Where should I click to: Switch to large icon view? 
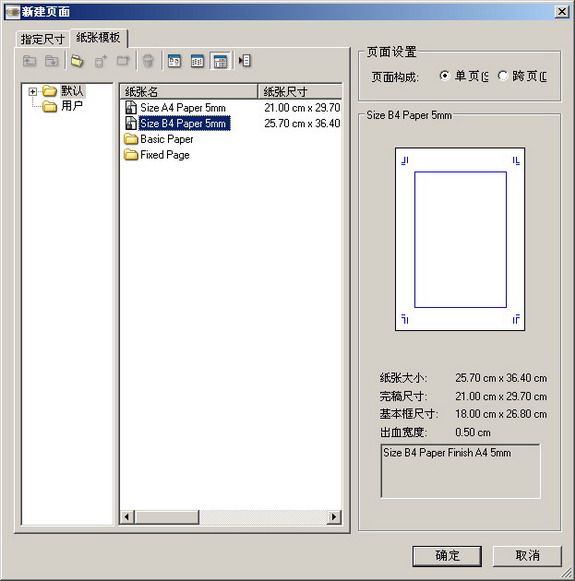175,61
